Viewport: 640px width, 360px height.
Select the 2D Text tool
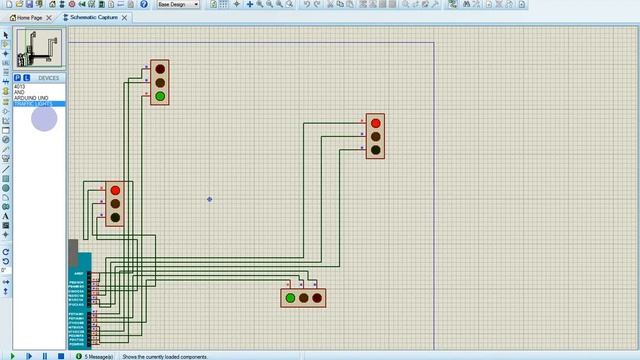pyautogui.click(x=5, y=216)
